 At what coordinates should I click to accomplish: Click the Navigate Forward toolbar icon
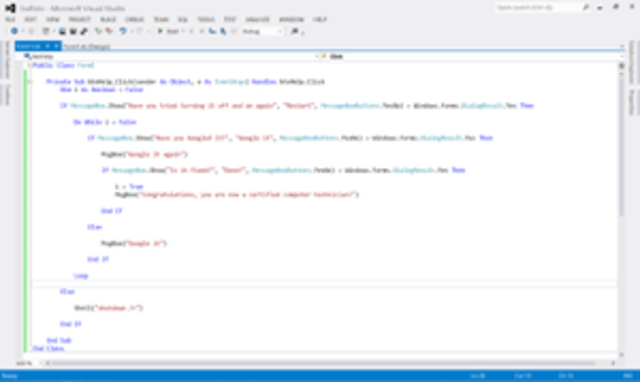click(x=31, y=31)
